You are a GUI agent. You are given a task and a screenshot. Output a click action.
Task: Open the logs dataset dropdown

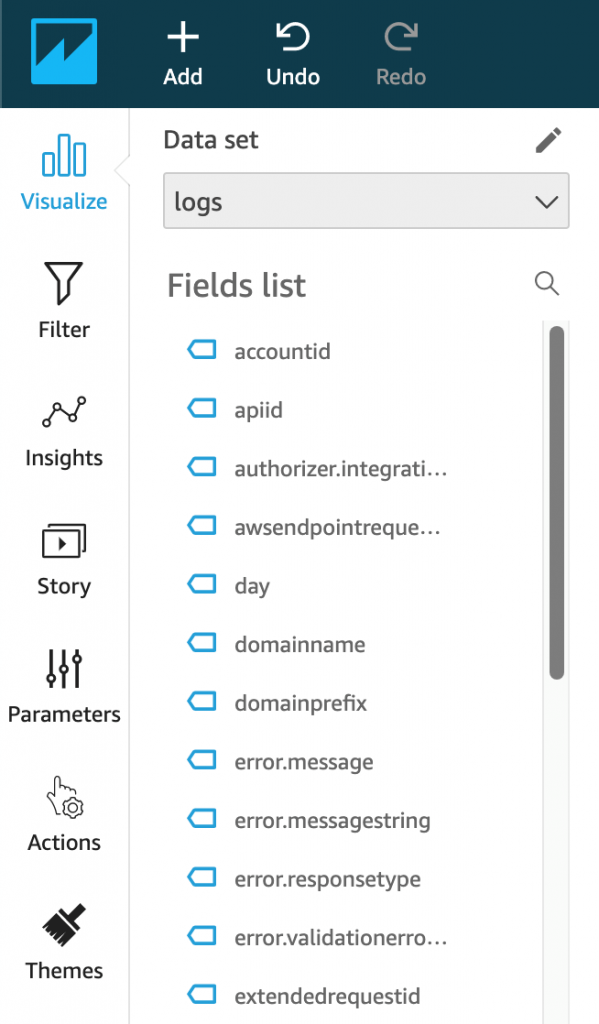(366, 201)
